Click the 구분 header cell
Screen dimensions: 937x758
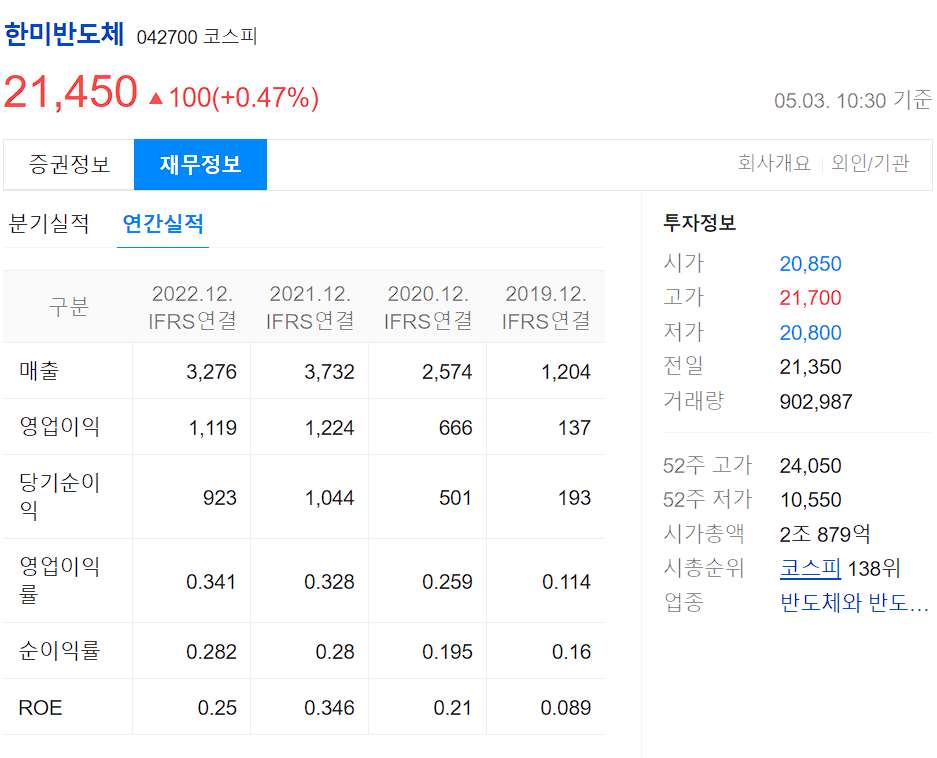click(x=68, y=307)
